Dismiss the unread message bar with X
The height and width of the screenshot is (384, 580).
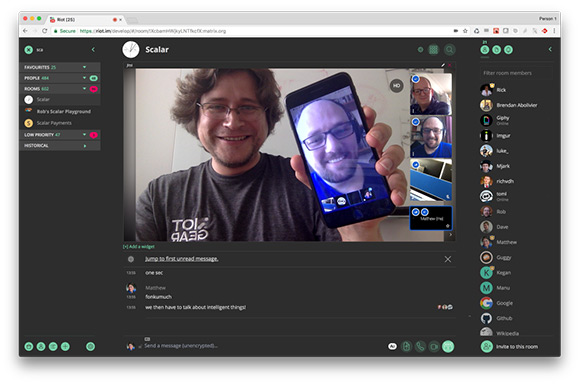(x=448, y=259)
